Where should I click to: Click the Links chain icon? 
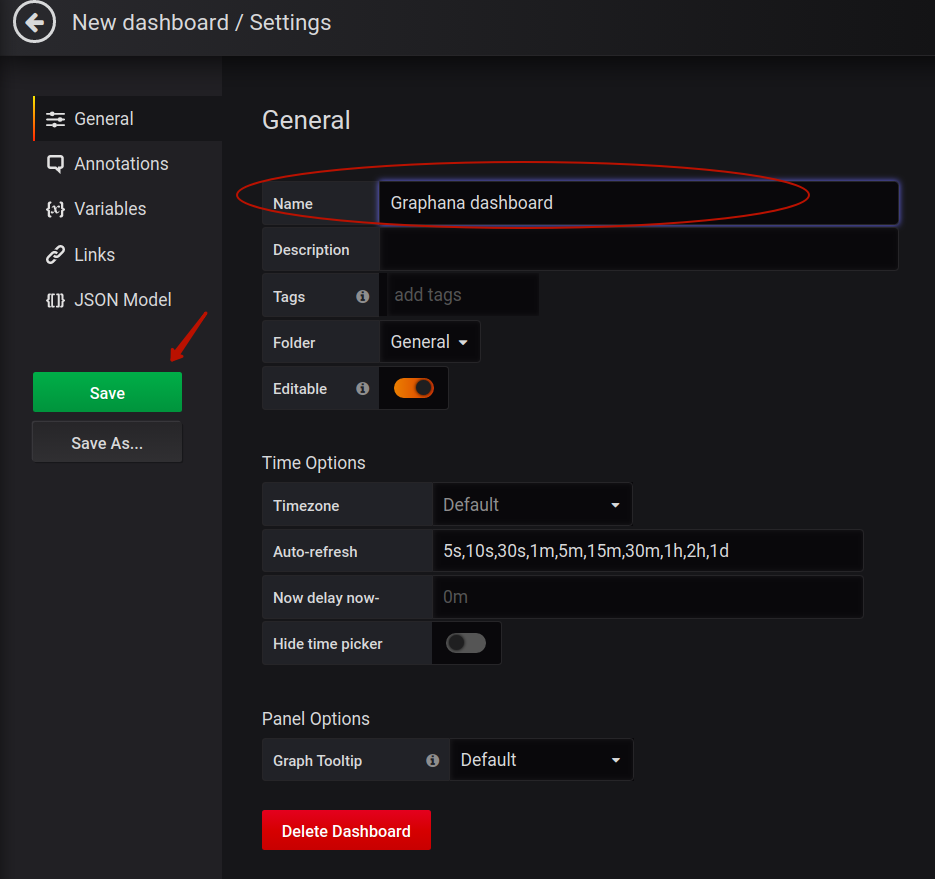click(x=55, y=255)
